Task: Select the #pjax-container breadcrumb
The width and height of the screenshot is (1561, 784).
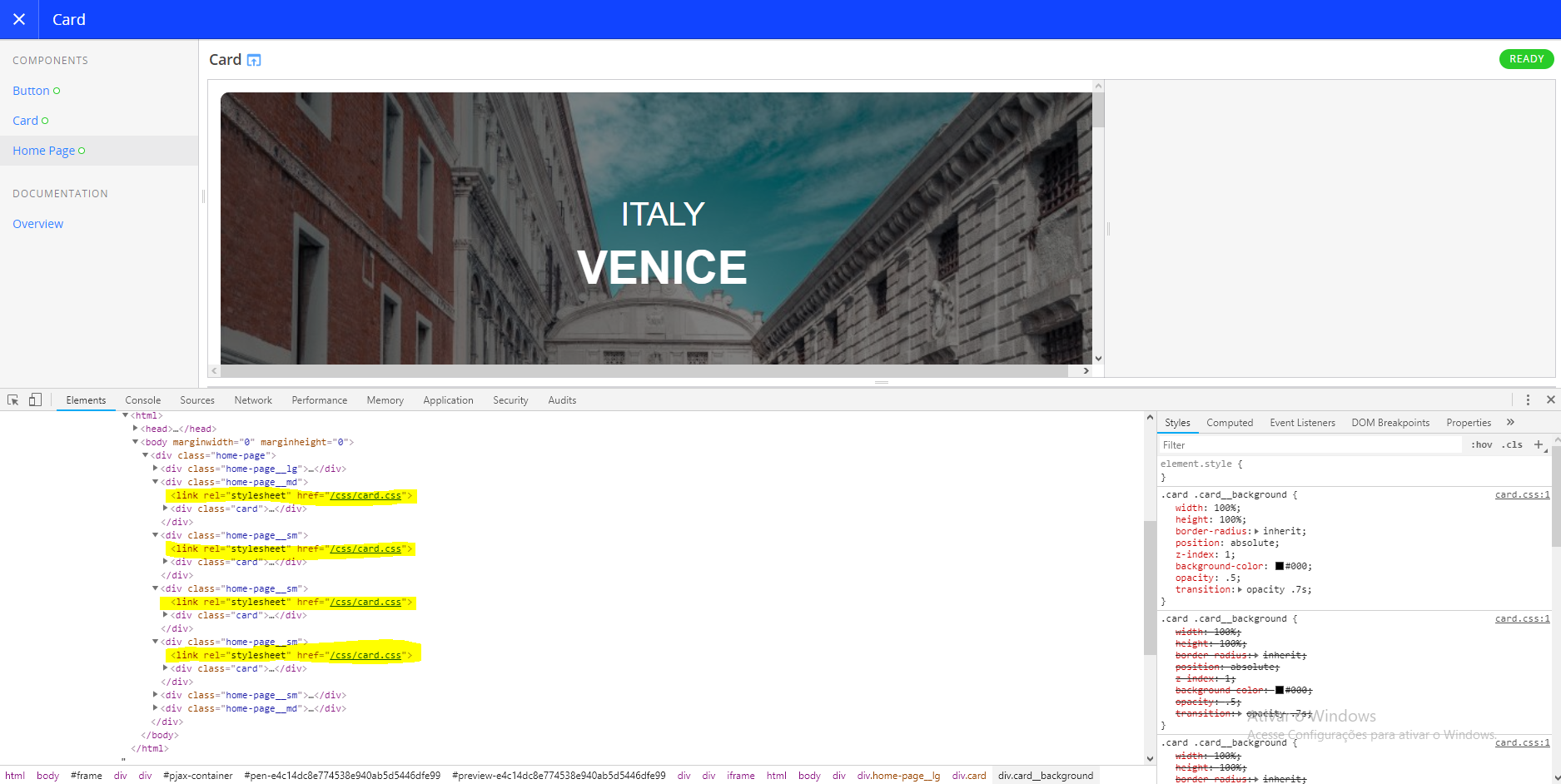Action: click(x=198, y=776)
